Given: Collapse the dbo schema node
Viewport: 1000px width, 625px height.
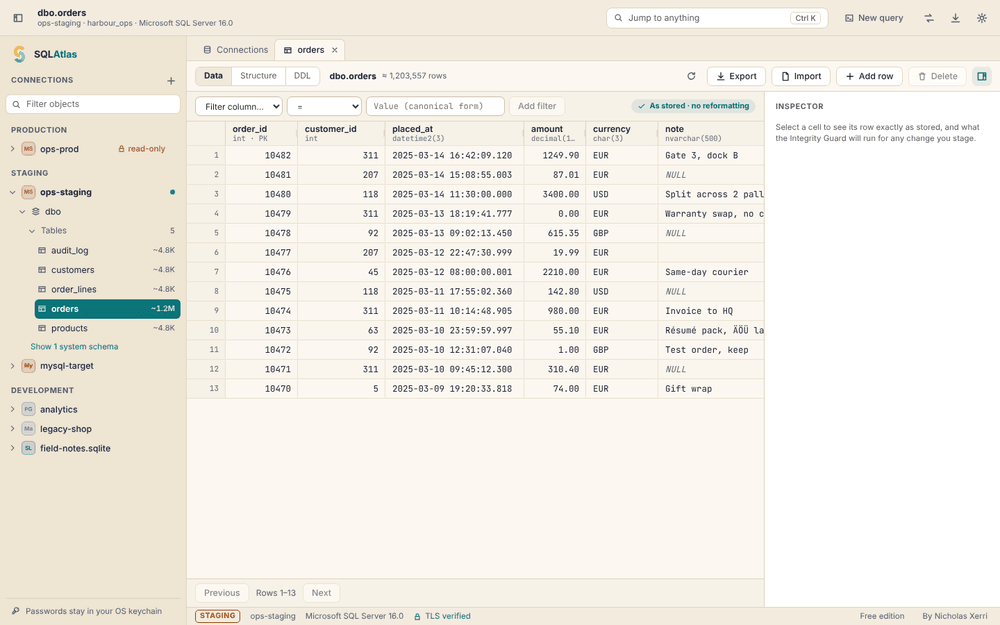Looking at the screenshot, I should (22, 211).
